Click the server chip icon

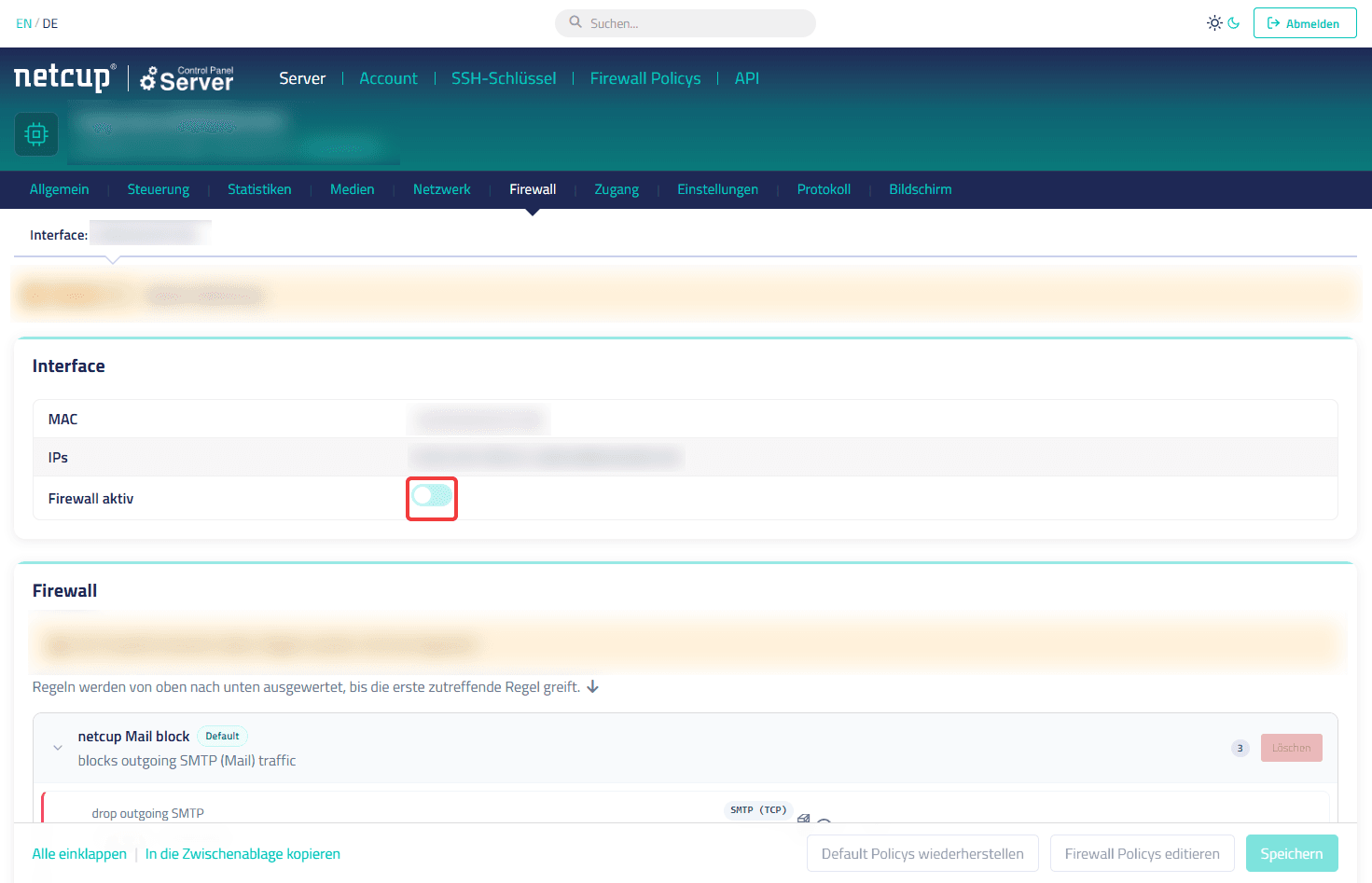[36, 134]
